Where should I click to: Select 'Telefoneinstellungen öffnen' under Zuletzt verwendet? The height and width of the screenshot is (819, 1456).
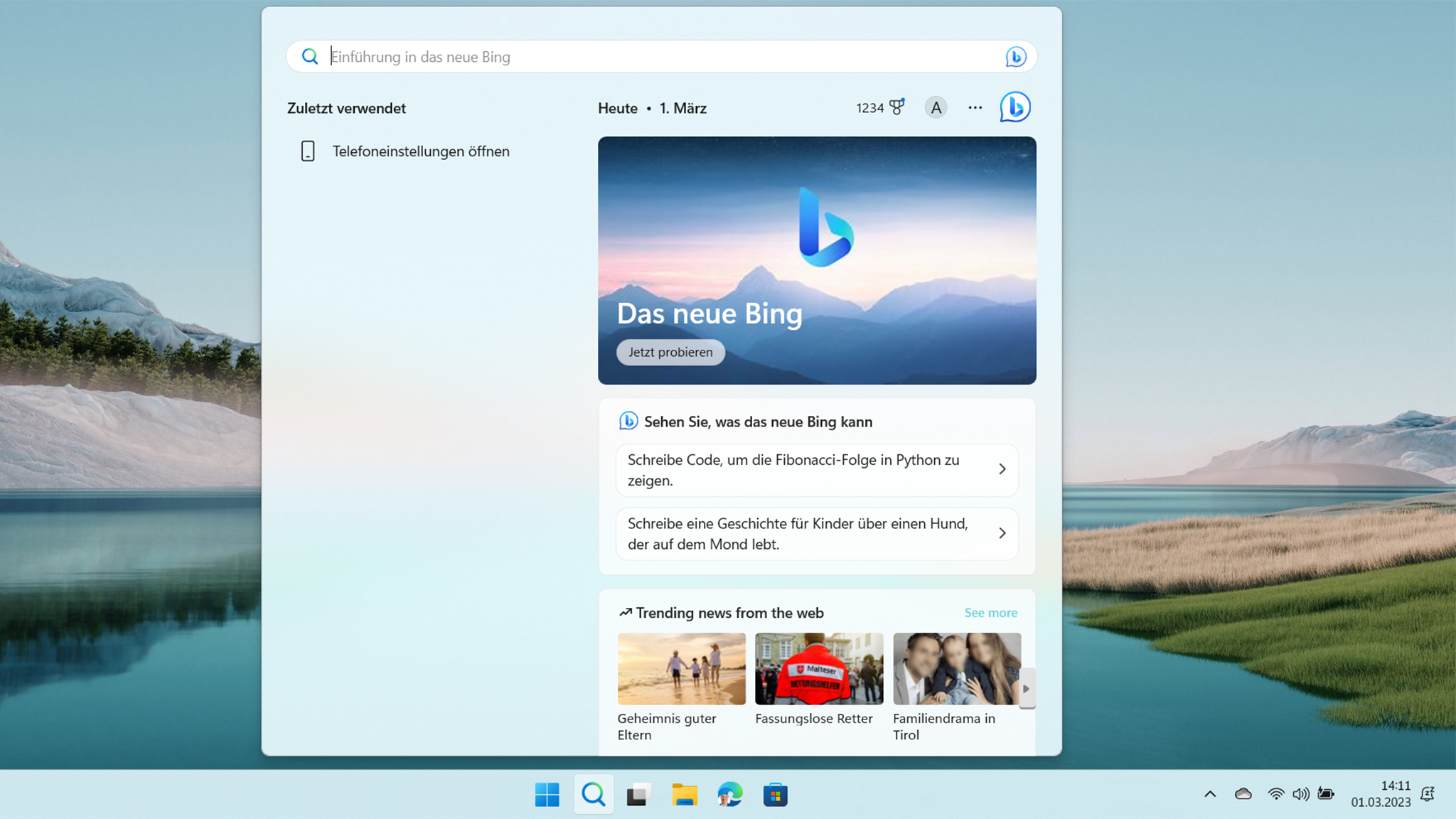[421, 151]
